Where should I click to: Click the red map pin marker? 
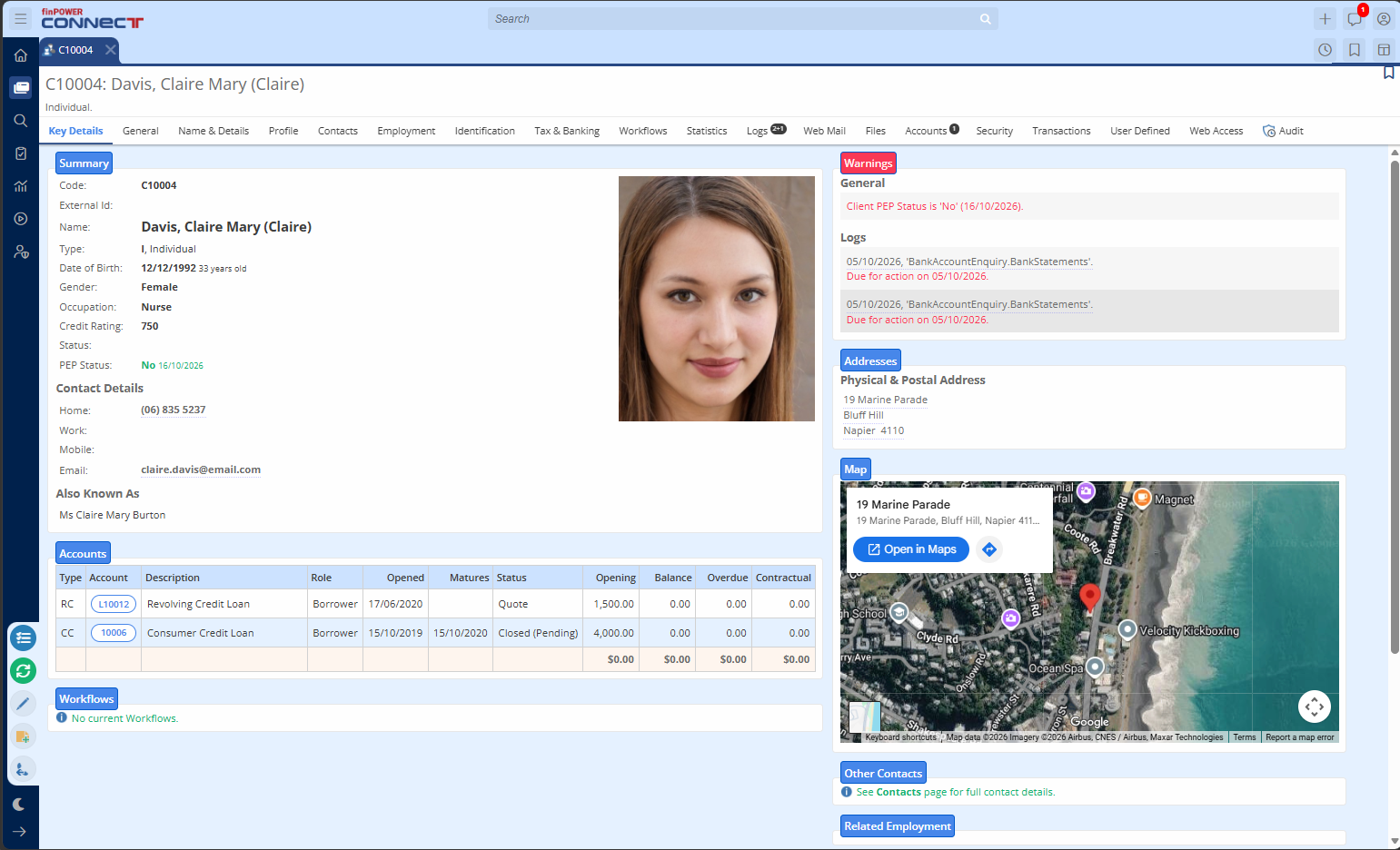[1089, 599]
